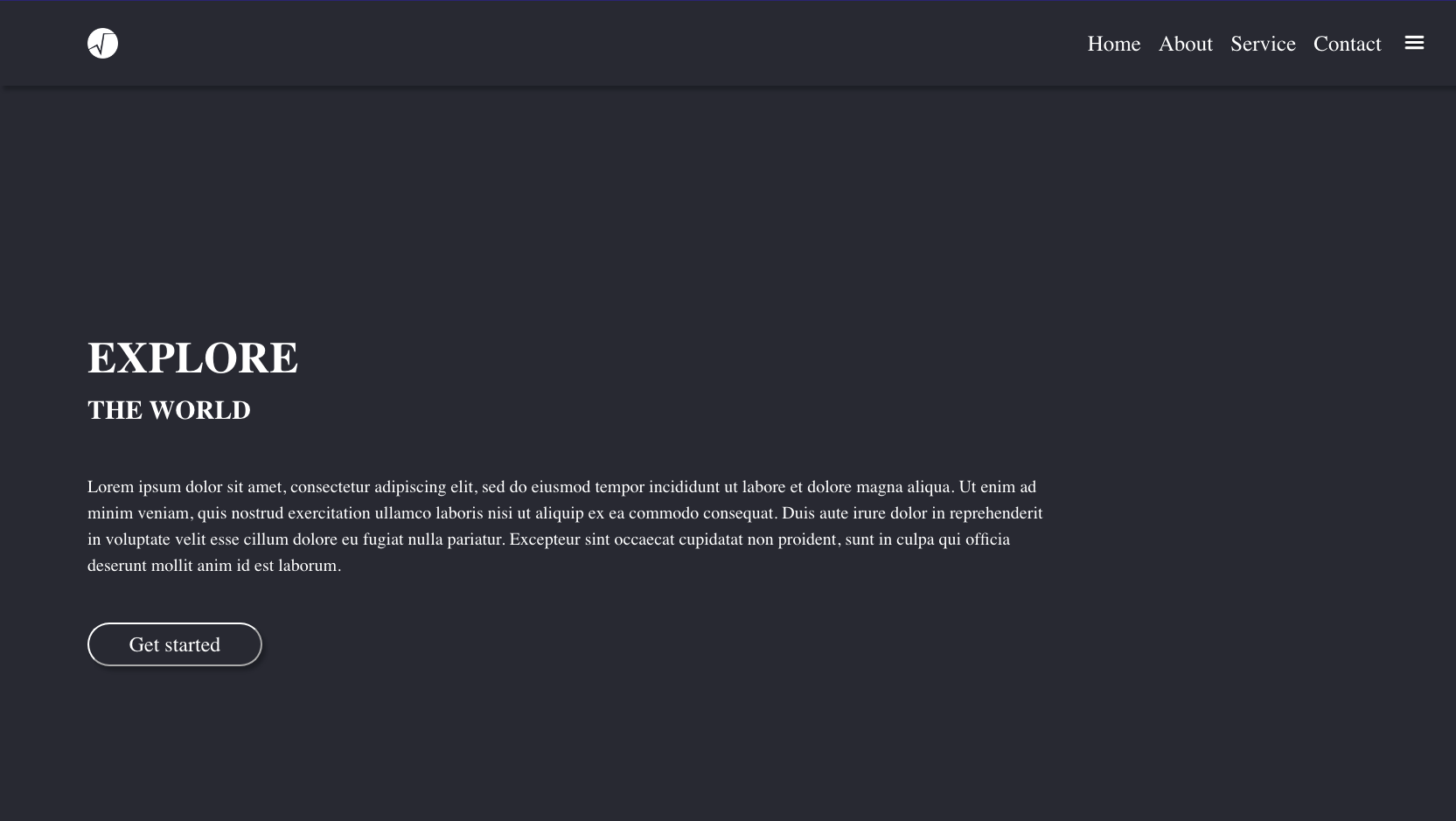Open the About page from the navbar
This screenshot has width=1456, height=821.
pos(1185,44)
